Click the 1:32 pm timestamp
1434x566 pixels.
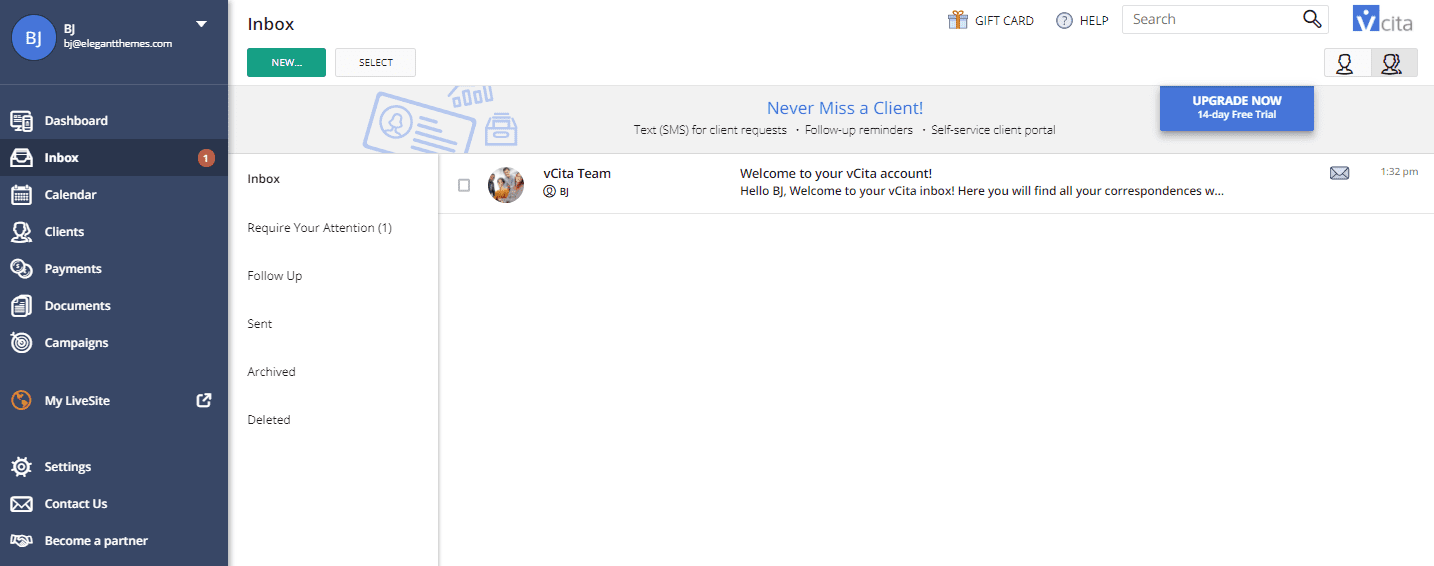[1399, 172]
